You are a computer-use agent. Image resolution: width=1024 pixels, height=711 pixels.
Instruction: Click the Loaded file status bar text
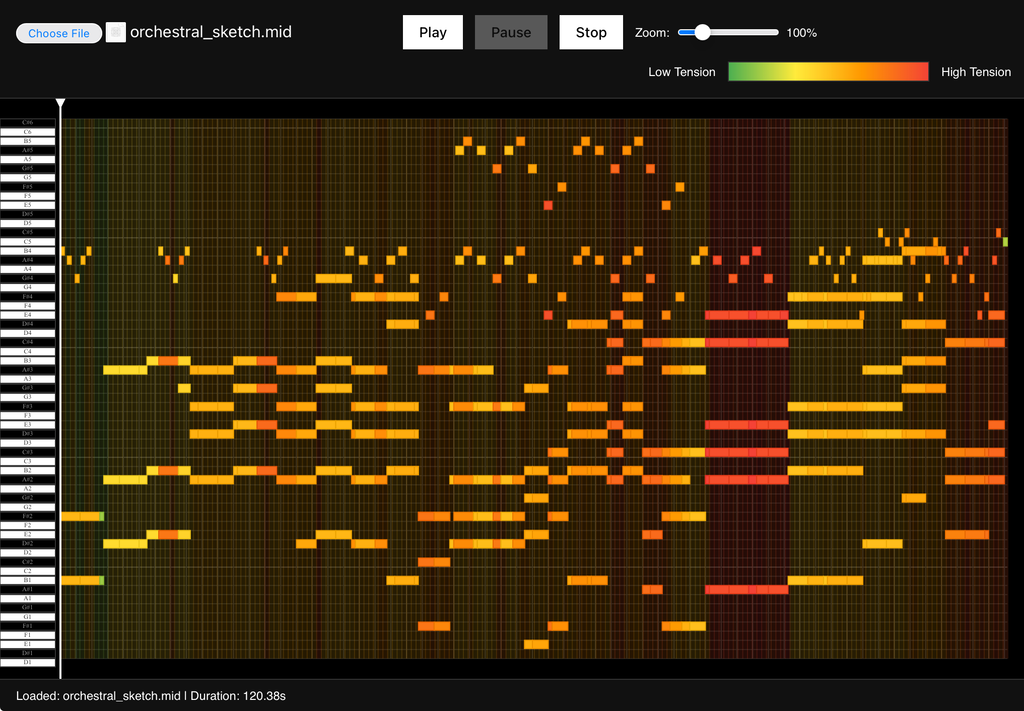point(151,696)
